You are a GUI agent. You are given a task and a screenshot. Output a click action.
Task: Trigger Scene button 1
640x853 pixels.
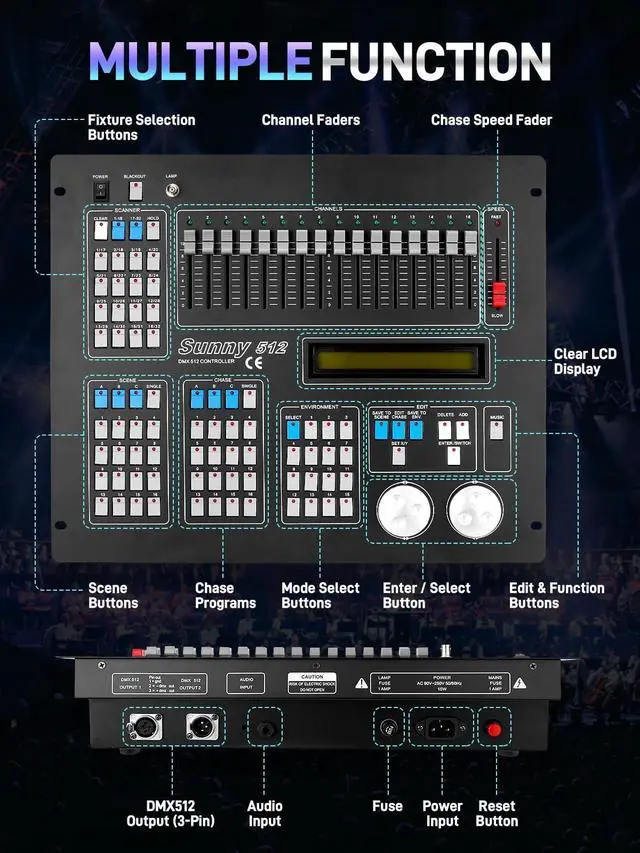coord(101,429)
